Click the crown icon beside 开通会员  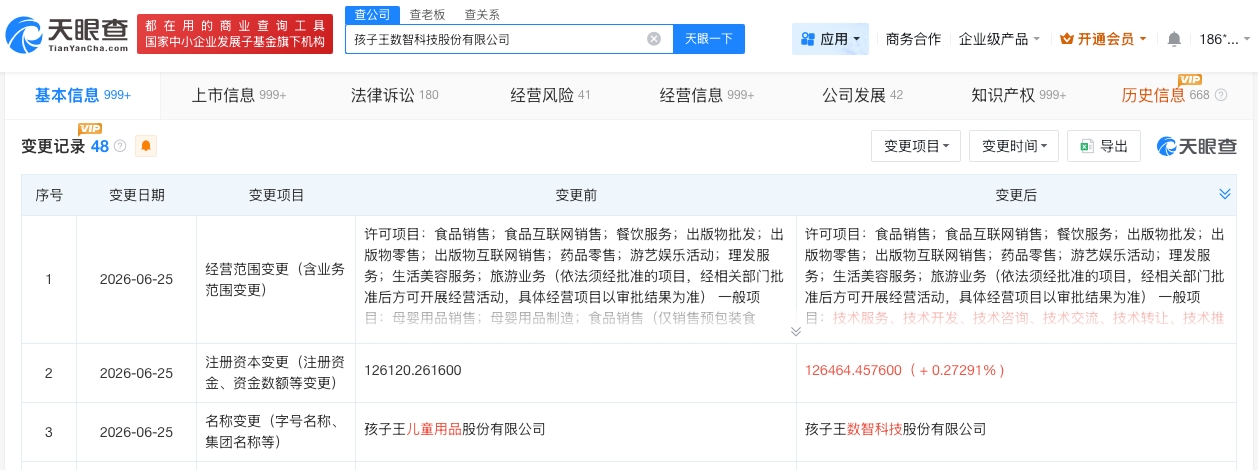1066,39
